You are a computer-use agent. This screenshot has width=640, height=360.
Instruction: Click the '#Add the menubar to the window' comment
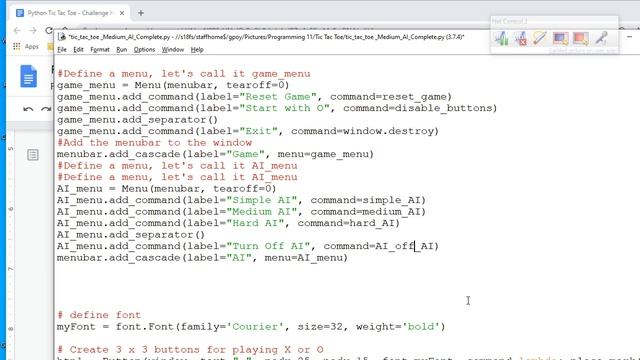[x=154, y=142]
